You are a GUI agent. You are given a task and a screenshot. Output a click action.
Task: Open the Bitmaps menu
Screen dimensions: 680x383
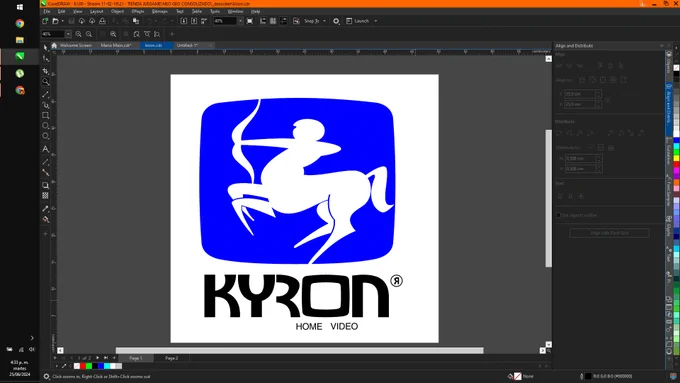pyautogui.click(x=160, y=11)
